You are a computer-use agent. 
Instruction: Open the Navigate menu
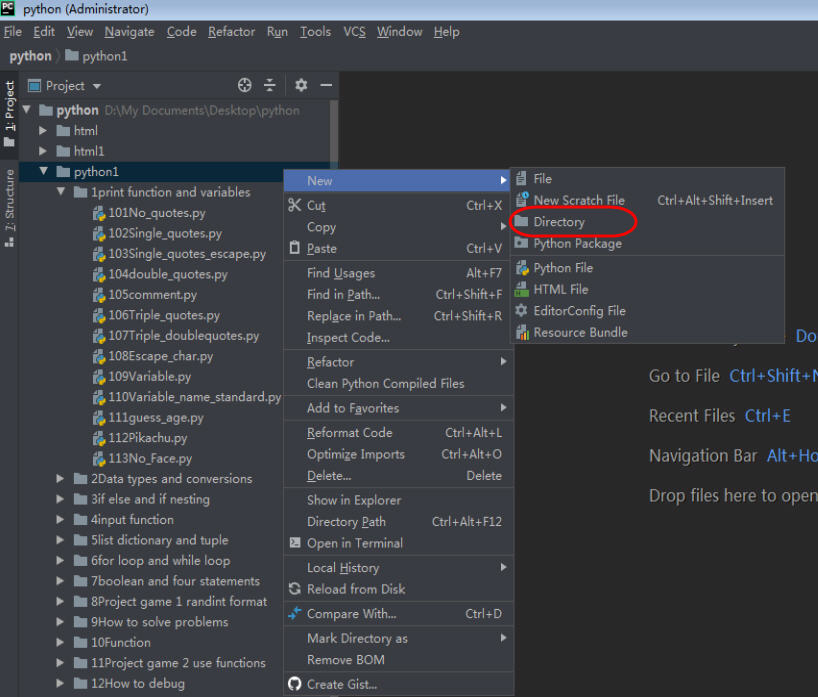pyautogui.click(x=129, y=32)
